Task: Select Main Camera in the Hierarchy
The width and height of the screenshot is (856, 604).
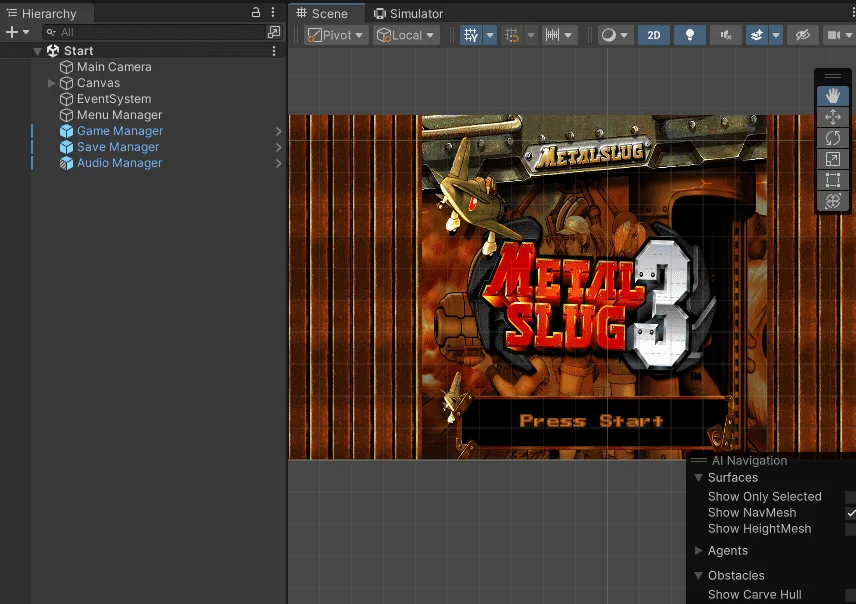Action: [x=114, y=67]
